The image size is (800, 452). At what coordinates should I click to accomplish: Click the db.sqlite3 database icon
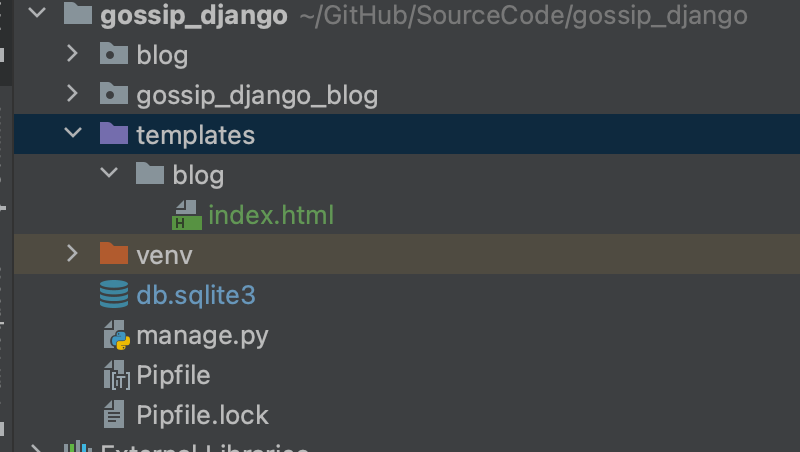pos(114,294)
